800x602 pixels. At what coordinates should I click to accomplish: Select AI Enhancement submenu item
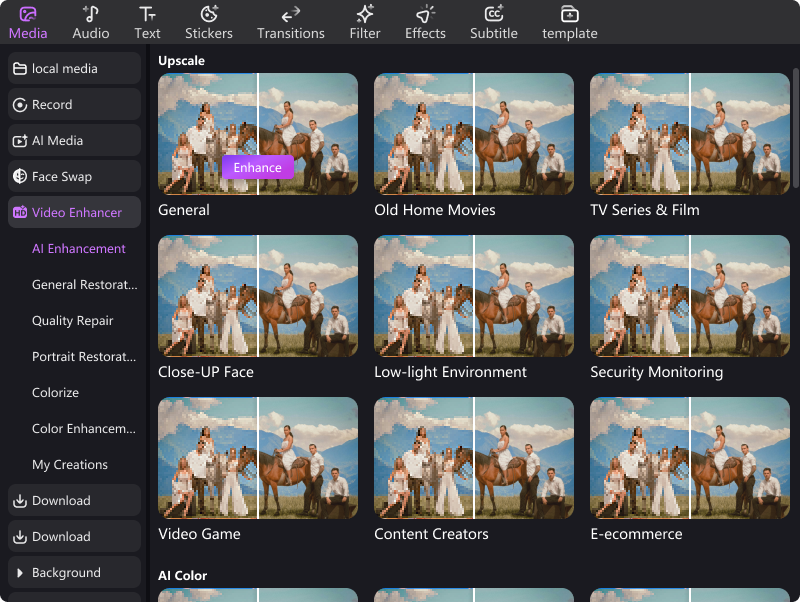click(x=79, y=248)
